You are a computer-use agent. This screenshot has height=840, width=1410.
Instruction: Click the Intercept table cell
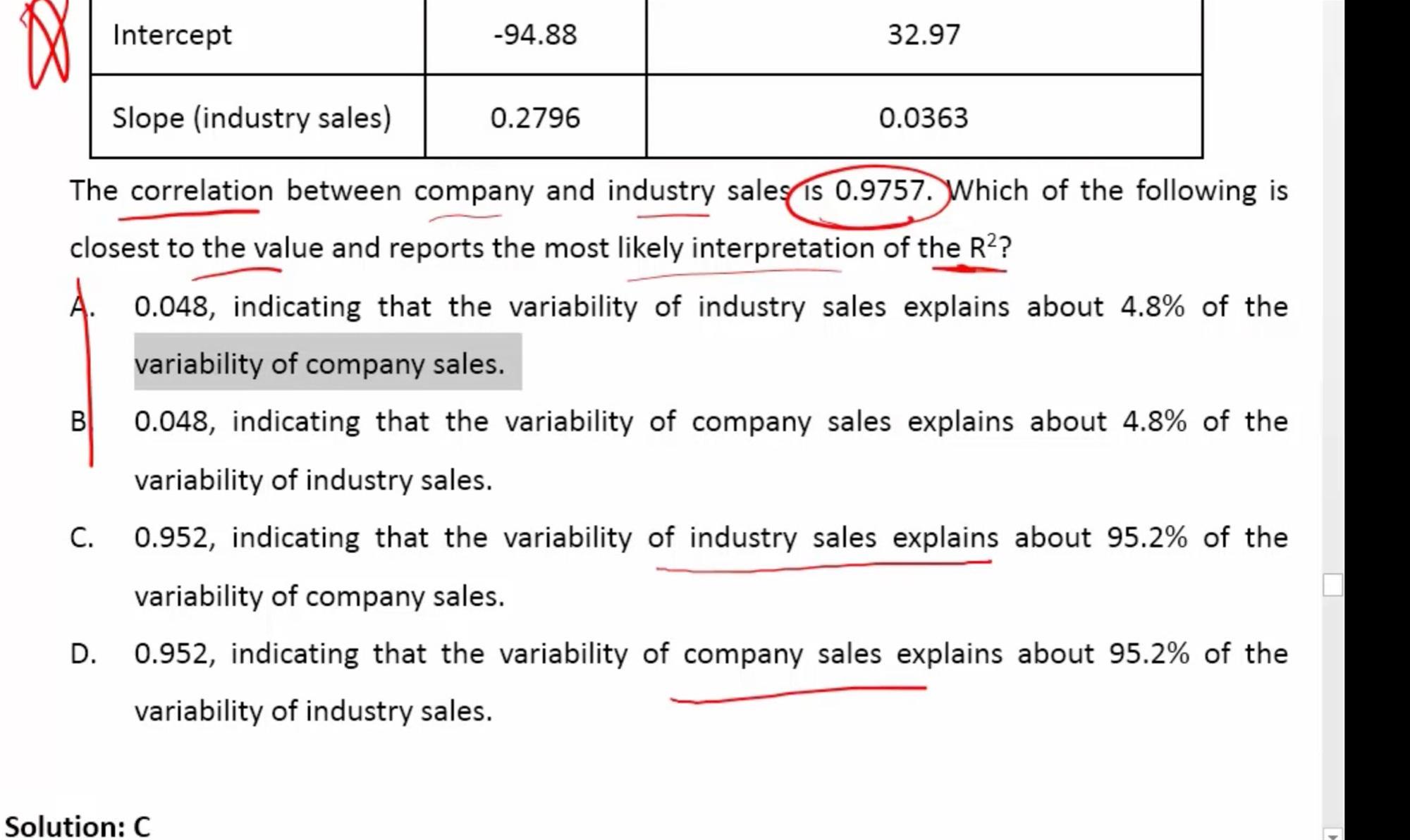258,35
